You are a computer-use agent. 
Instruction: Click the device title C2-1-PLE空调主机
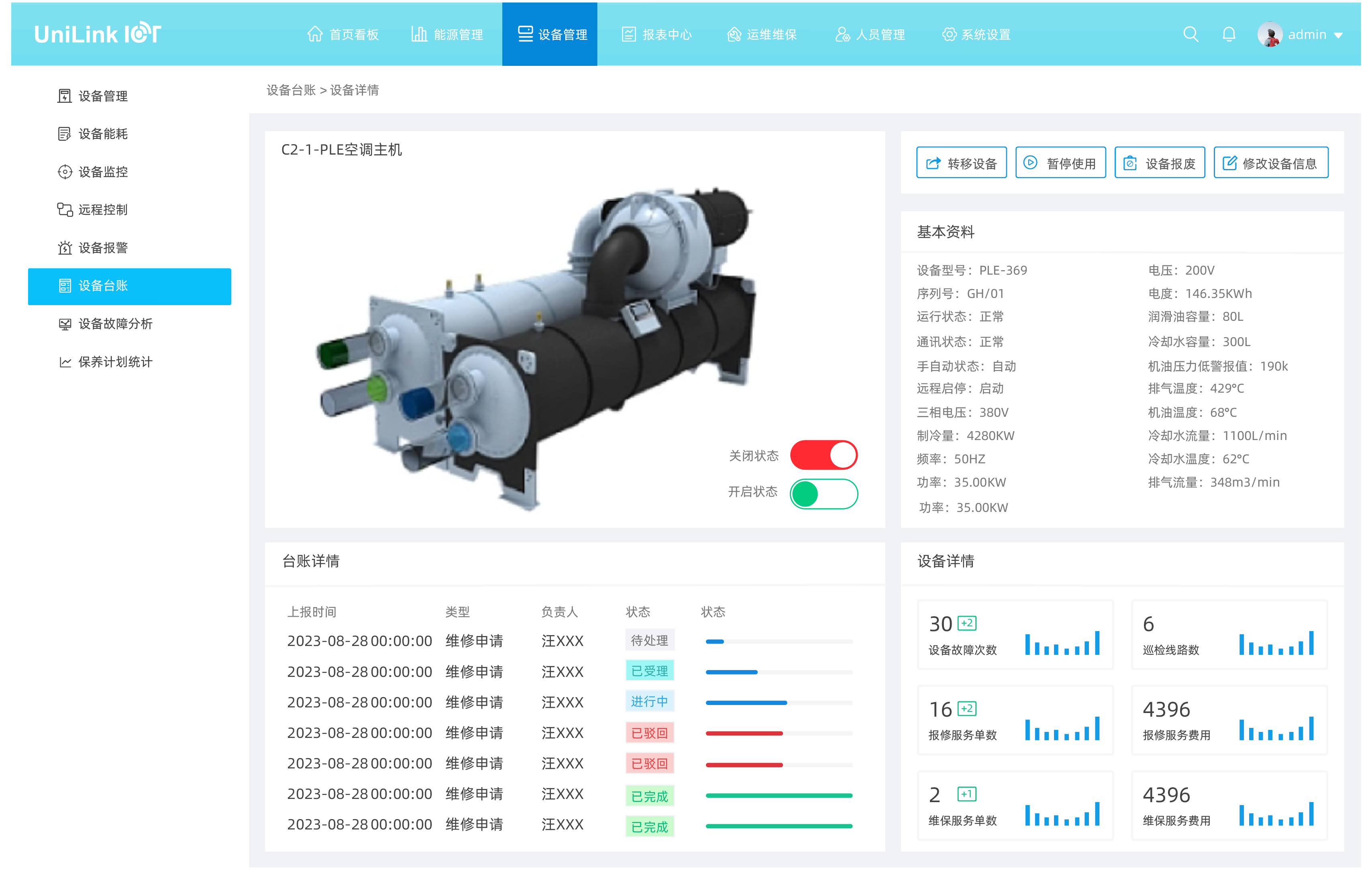click(x=342, y=150)
